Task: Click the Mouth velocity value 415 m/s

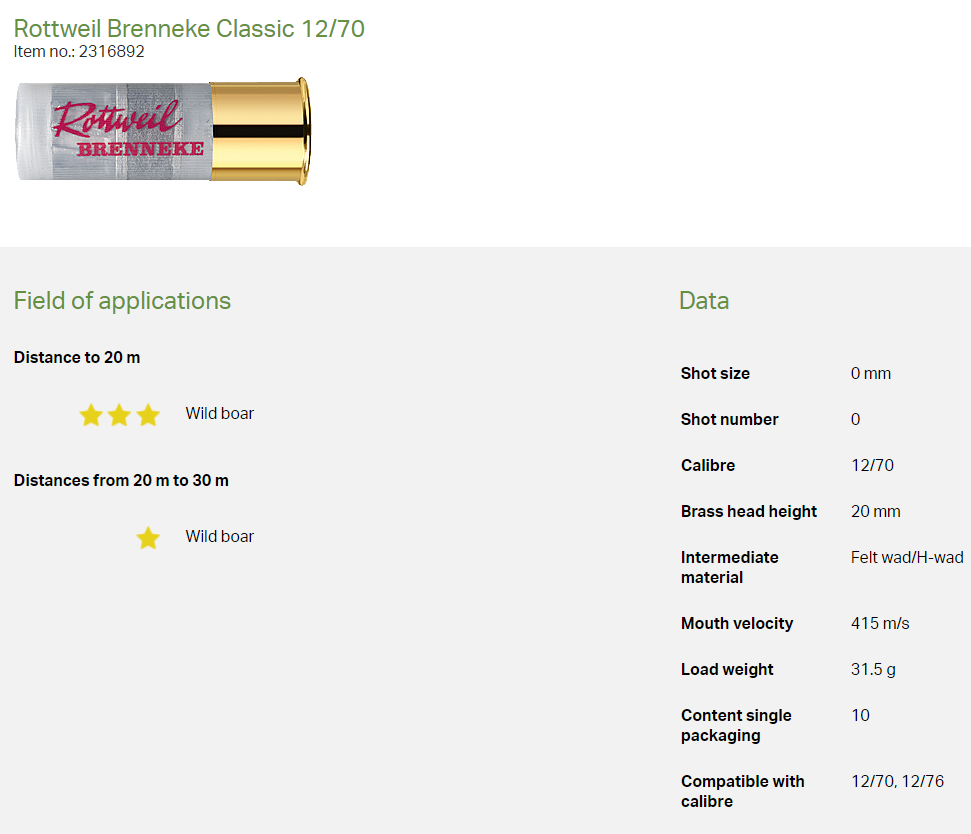Action: coord(880,624)
